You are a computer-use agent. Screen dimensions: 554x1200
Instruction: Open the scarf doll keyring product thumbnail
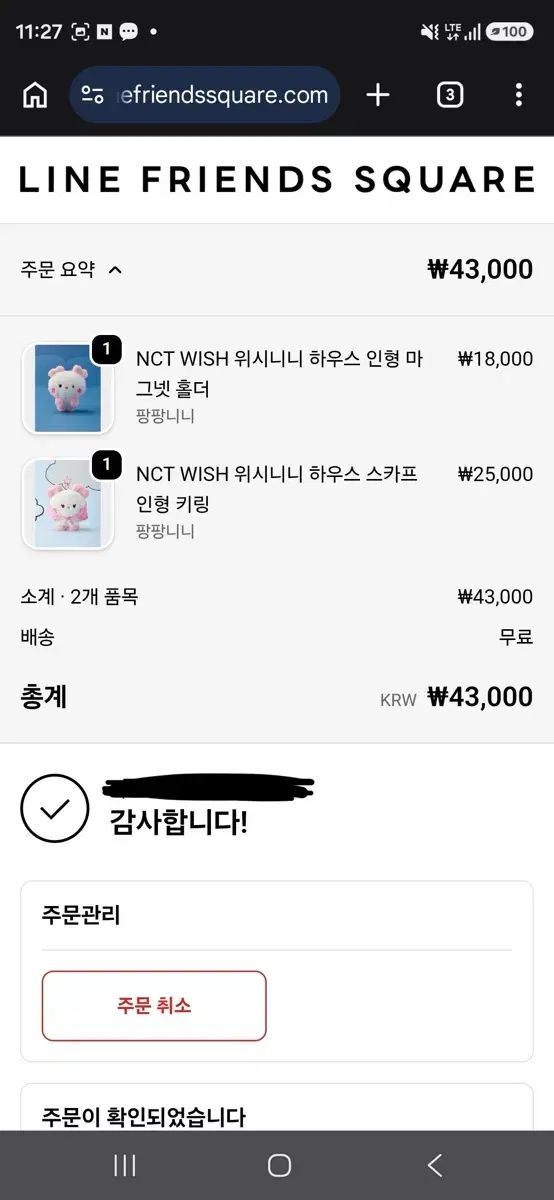click(68, 504)
